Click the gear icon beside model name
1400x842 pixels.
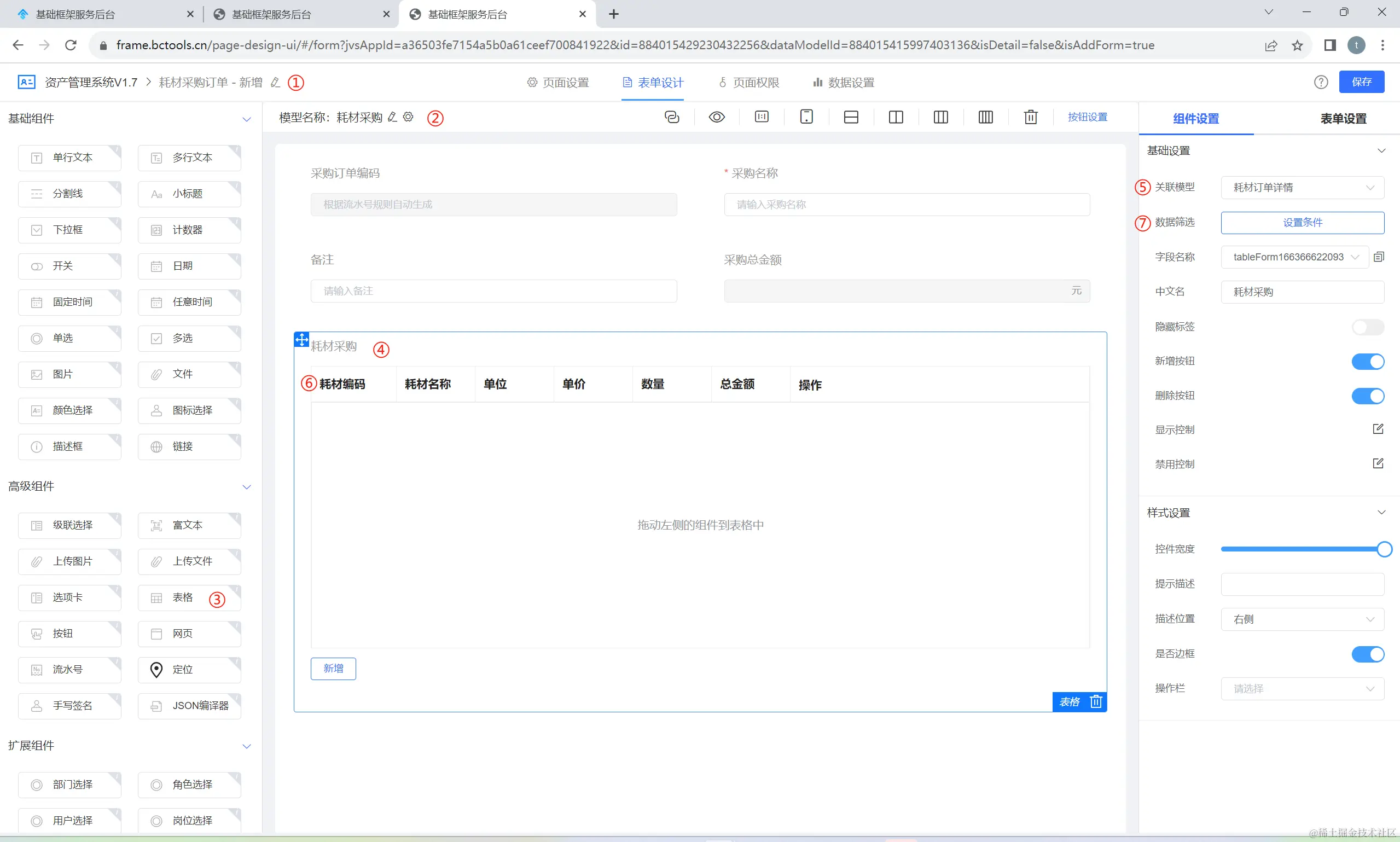409,117
